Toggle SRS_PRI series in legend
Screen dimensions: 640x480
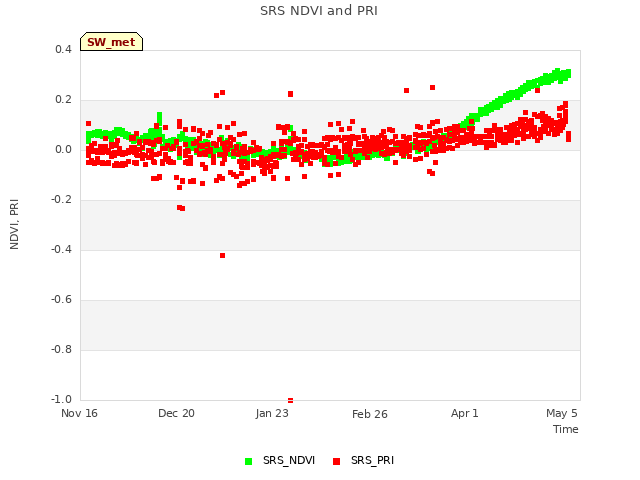(364, 460)
